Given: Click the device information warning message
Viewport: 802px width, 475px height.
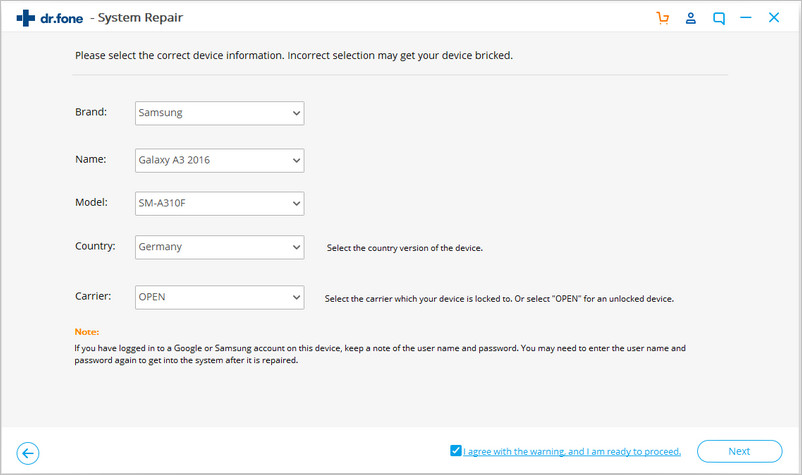Looking at the screenshot, I should coord(293,55).
